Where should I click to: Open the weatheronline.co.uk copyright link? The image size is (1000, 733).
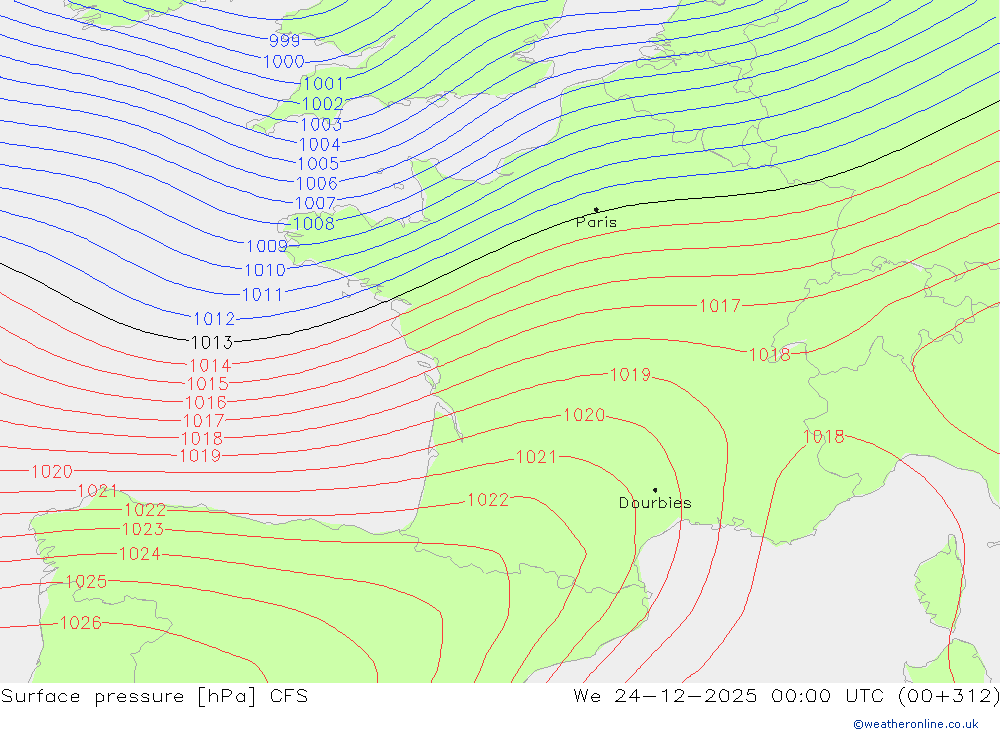click(916, 724)
